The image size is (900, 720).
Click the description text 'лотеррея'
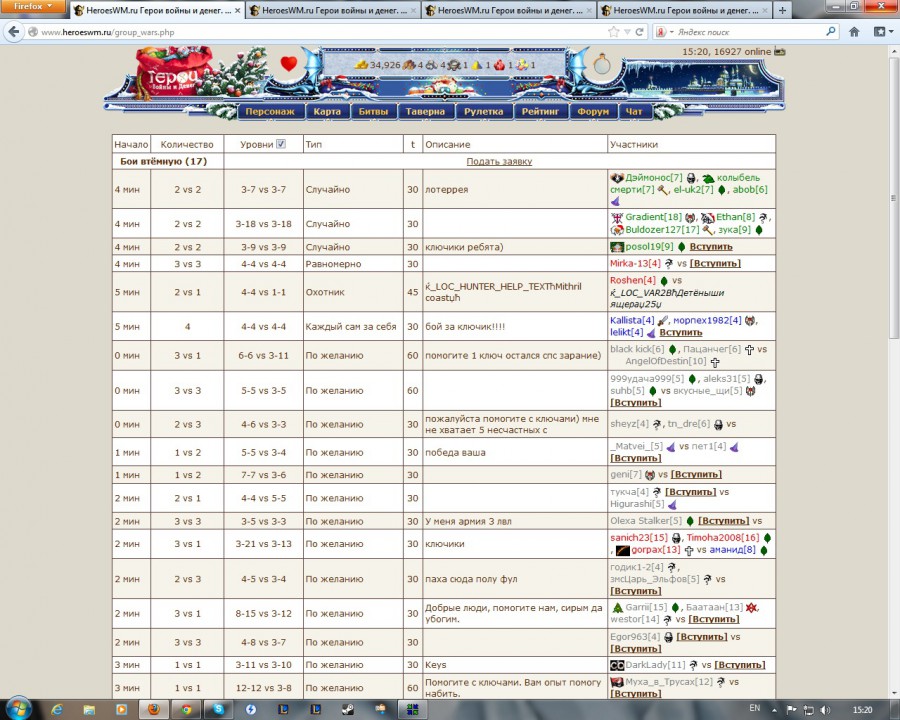click(447, 189)
